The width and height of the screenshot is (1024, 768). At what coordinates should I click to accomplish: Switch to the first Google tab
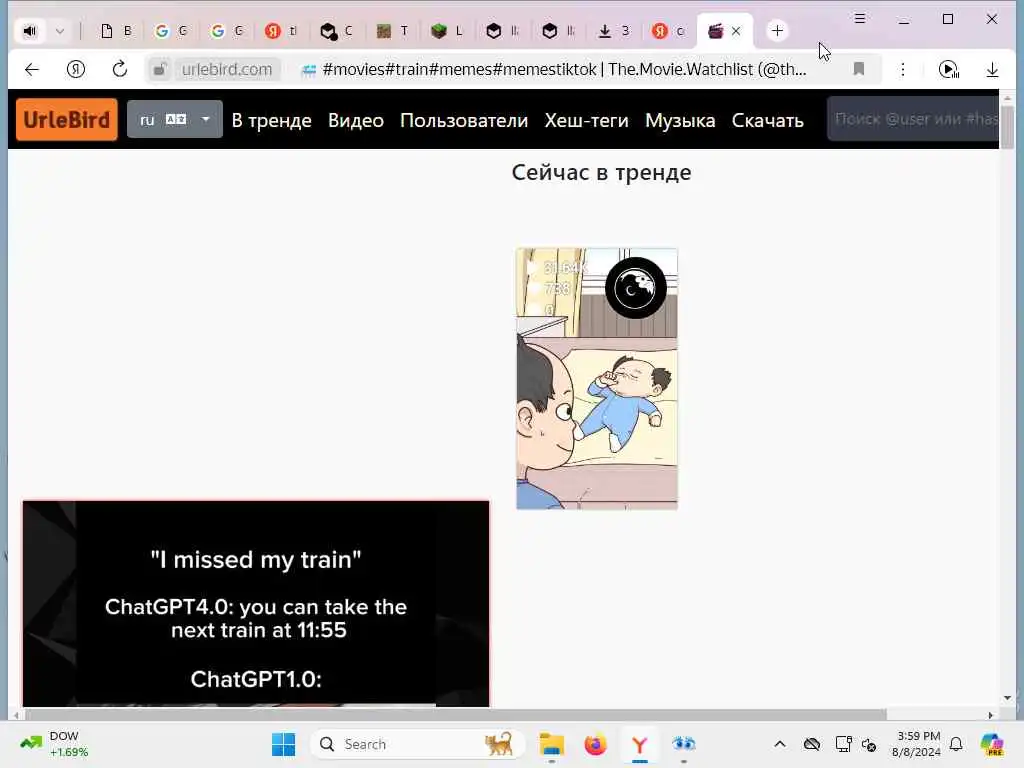(x=170, y=31)
